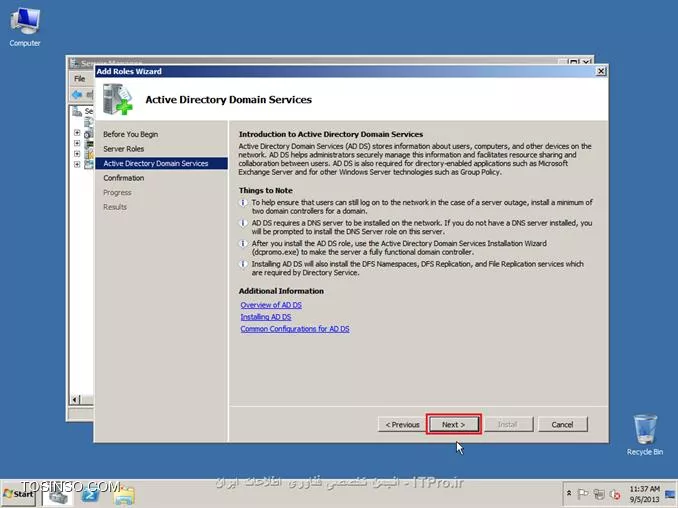The height and width of the screenshot is (508, 678).
Task: Expand the first collapsed node in the Server Manager tree
Action: (77, 133)
